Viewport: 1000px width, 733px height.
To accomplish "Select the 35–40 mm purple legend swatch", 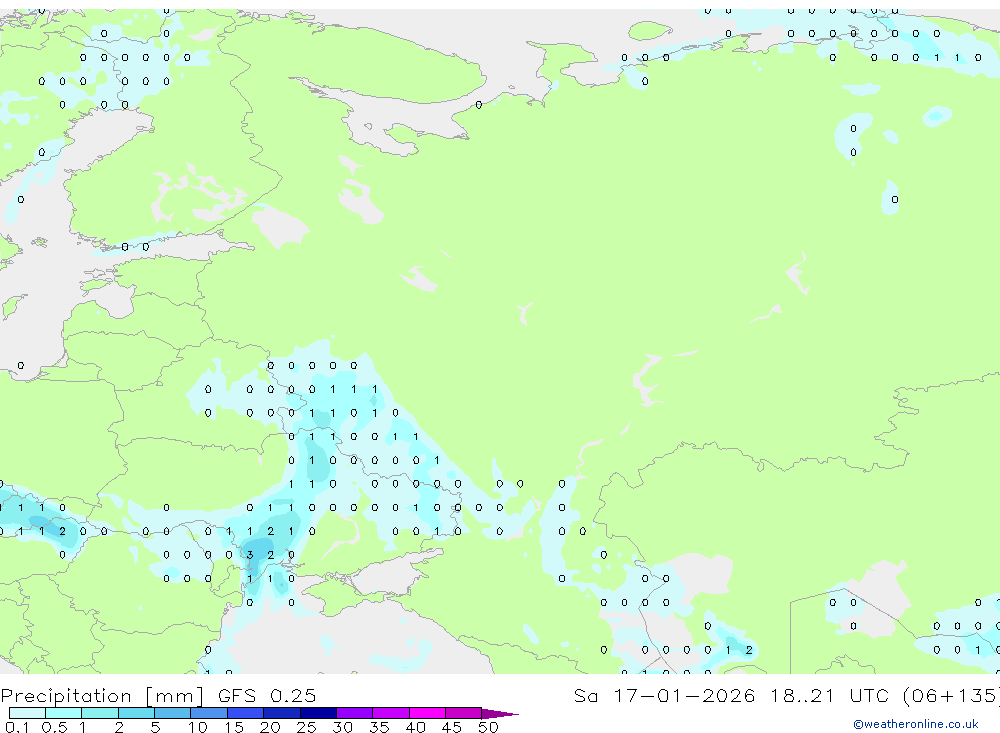I will (x=391, y=713).
